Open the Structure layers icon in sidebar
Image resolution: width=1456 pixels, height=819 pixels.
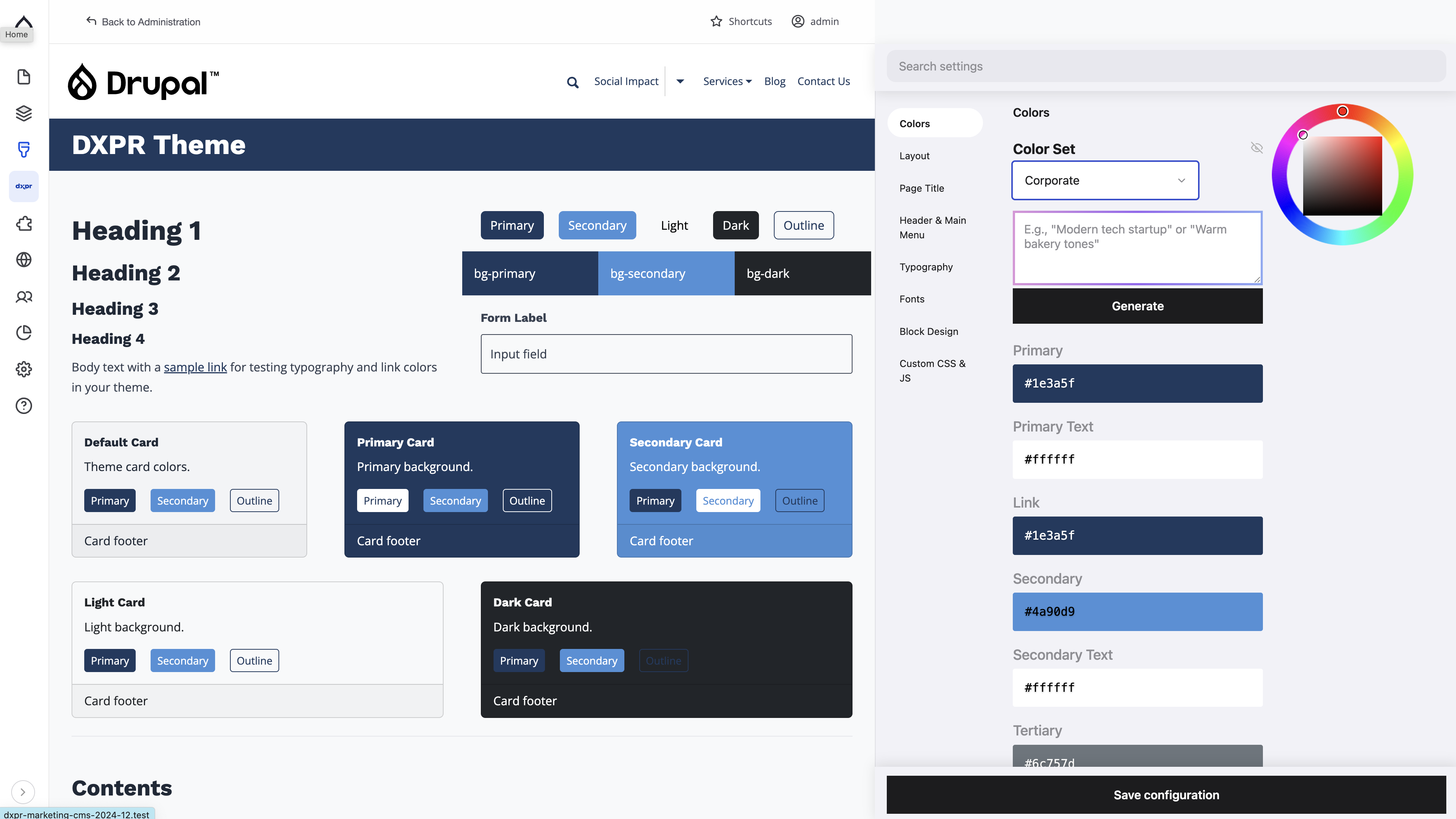[x=24, y=113]
